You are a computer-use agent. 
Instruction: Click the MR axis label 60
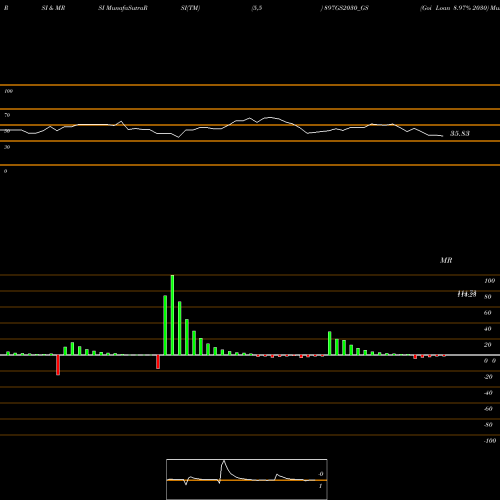tap(488, 313)
